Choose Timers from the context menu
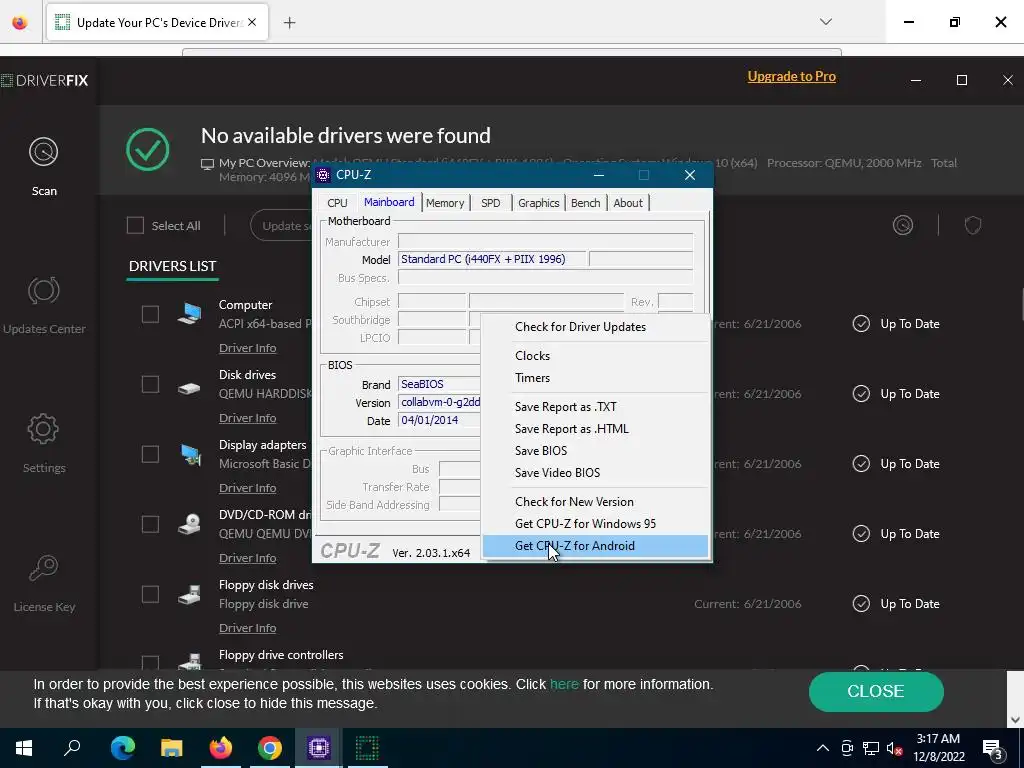Viewport: 1024px width, 768px height. point(595,377)
